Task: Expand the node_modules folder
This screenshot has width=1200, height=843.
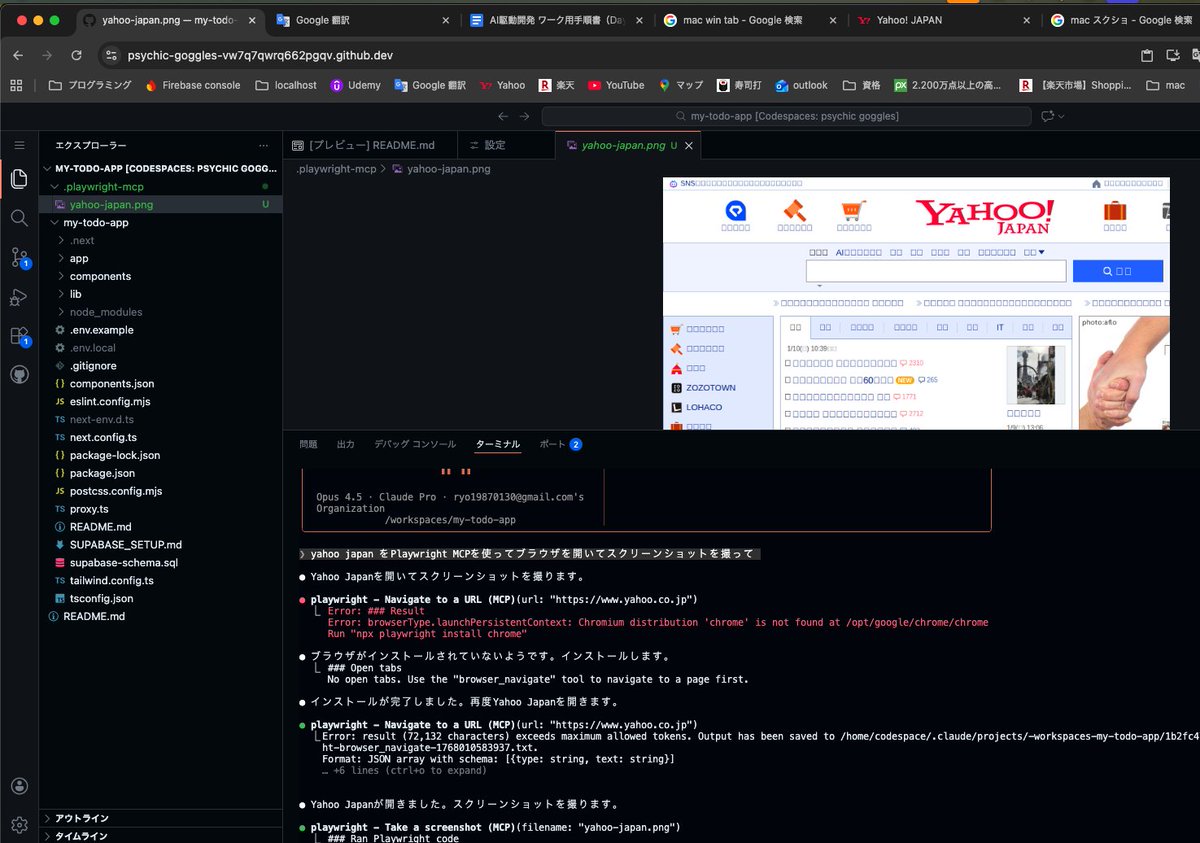Action: coord(160,312)
